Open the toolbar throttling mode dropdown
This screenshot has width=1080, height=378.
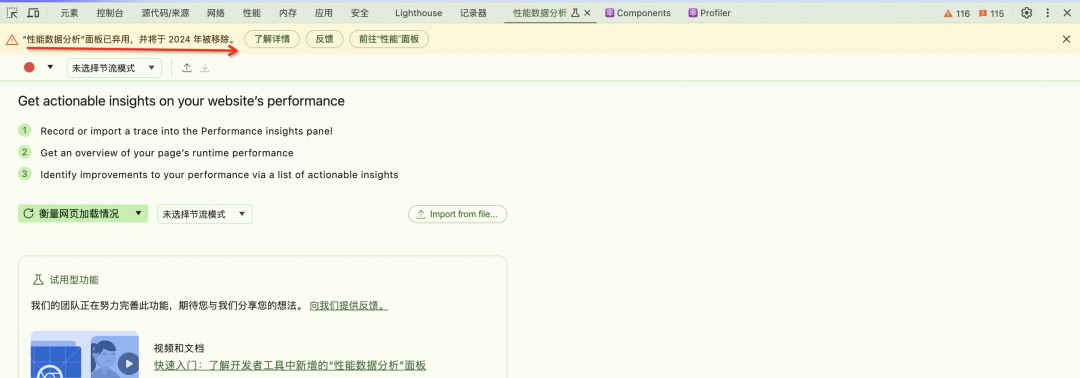pyautogui.click(x=114, y=68)
